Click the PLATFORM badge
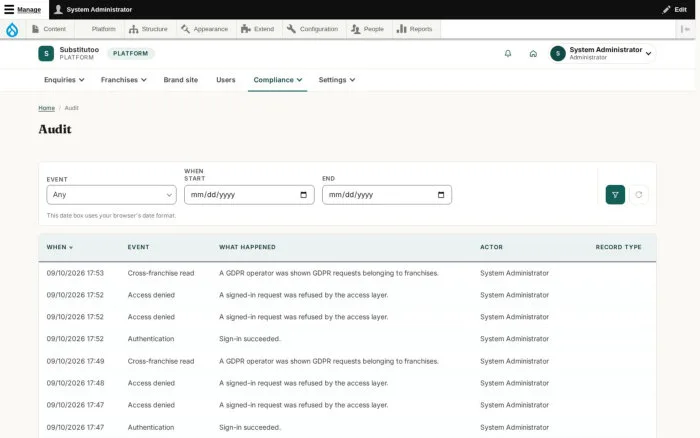Viewport: 700px width, 438px height. (130, 54)
